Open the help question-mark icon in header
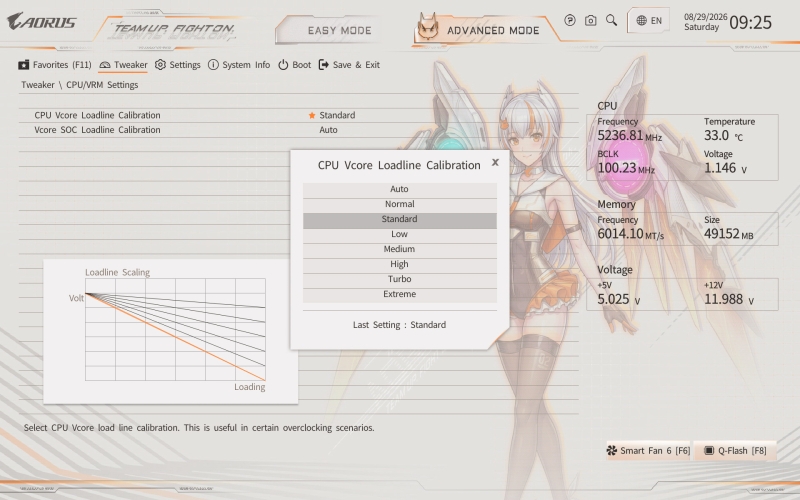 tap(570, 20)
